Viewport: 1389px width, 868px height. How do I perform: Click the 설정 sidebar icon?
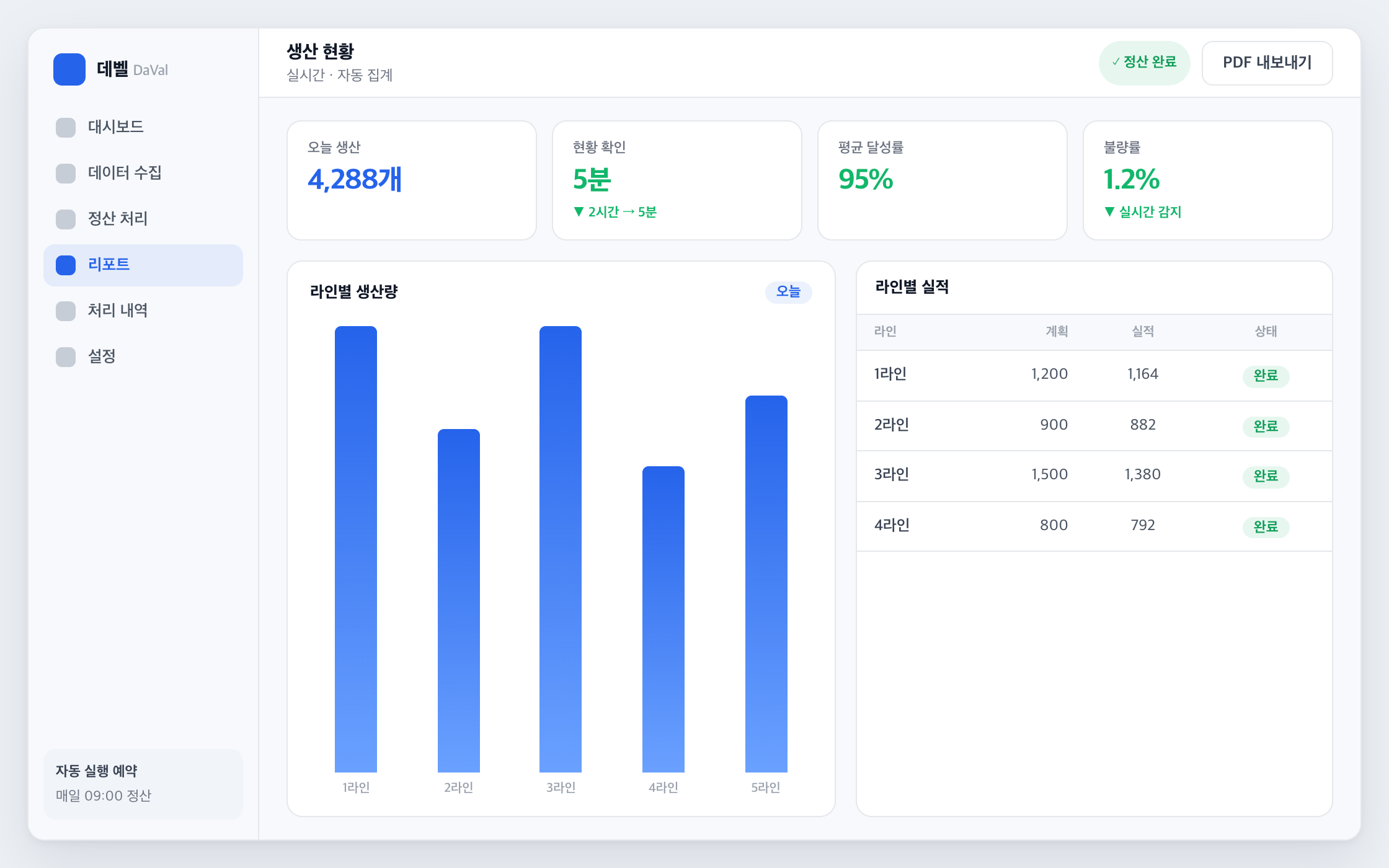[x=66, y=357]
